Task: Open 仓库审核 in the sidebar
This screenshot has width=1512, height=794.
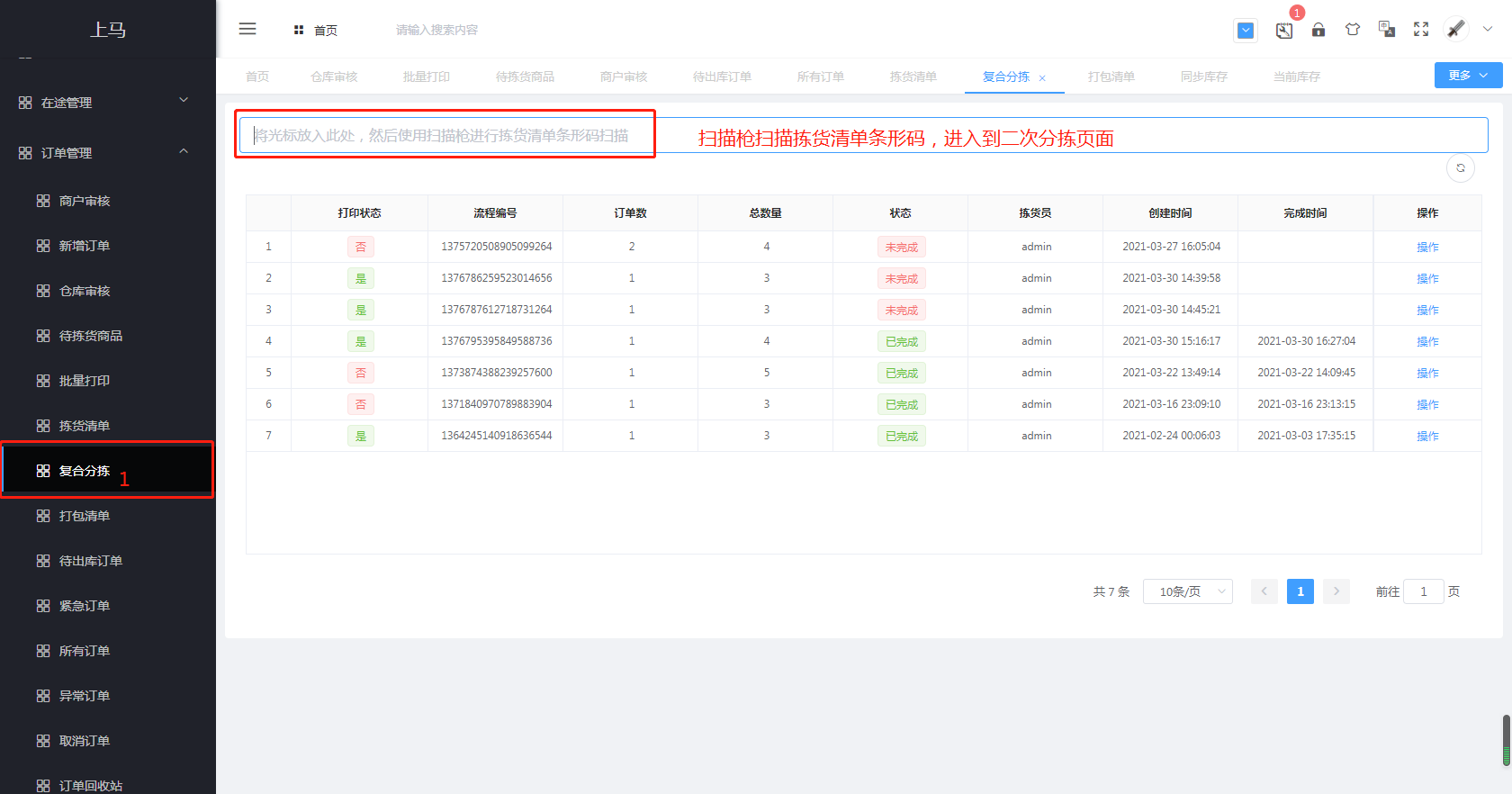Action: [108, 291]
